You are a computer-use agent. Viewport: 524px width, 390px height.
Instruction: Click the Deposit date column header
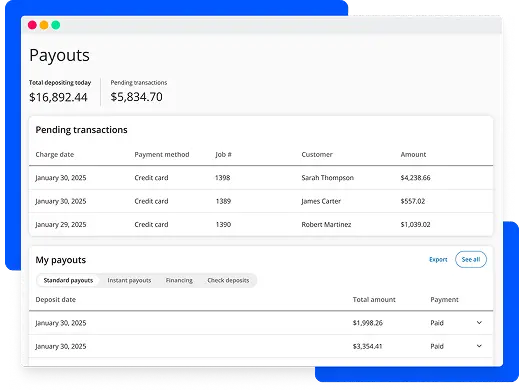tap(55, 299)
